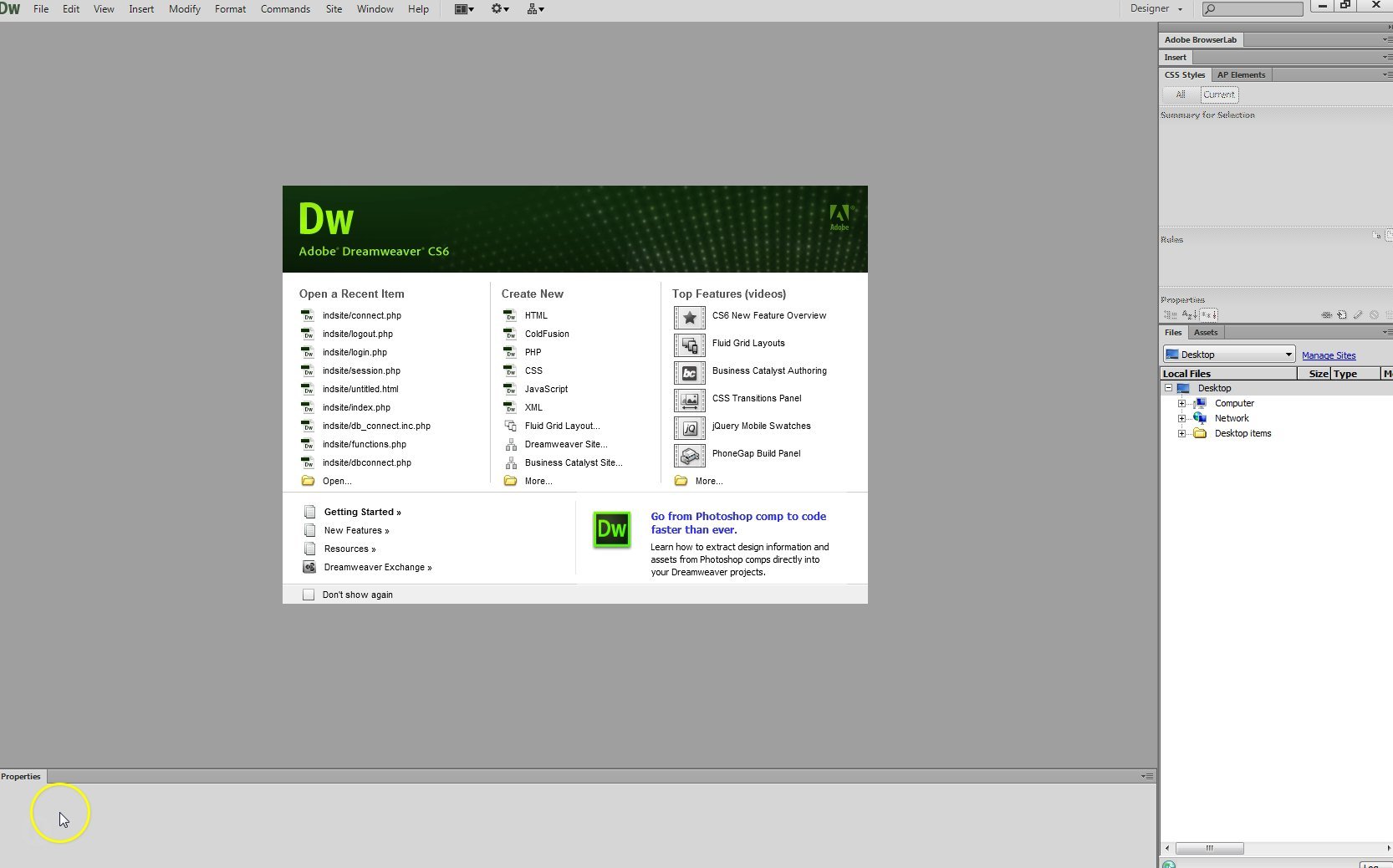Viewport: 1393px width, 868px height.
Task: Click the Edit Rule pencil icon
Action: tap(1358, 315)
